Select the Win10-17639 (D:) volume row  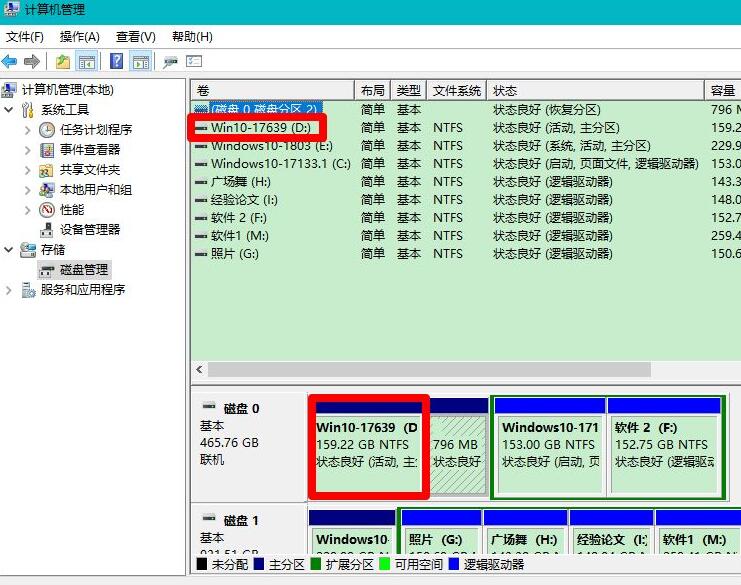466,128
